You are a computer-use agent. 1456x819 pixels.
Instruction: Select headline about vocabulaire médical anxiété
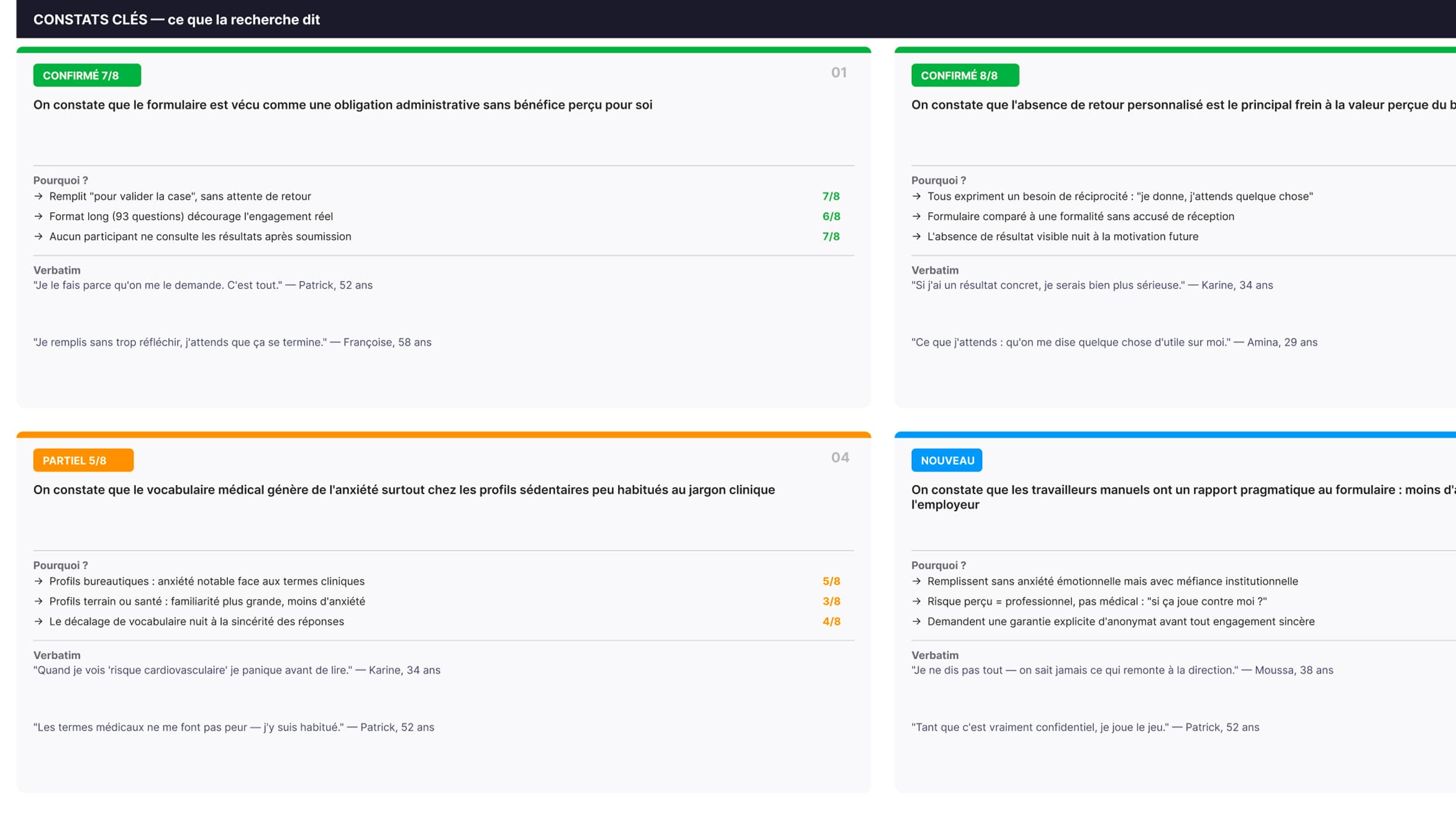404,490
